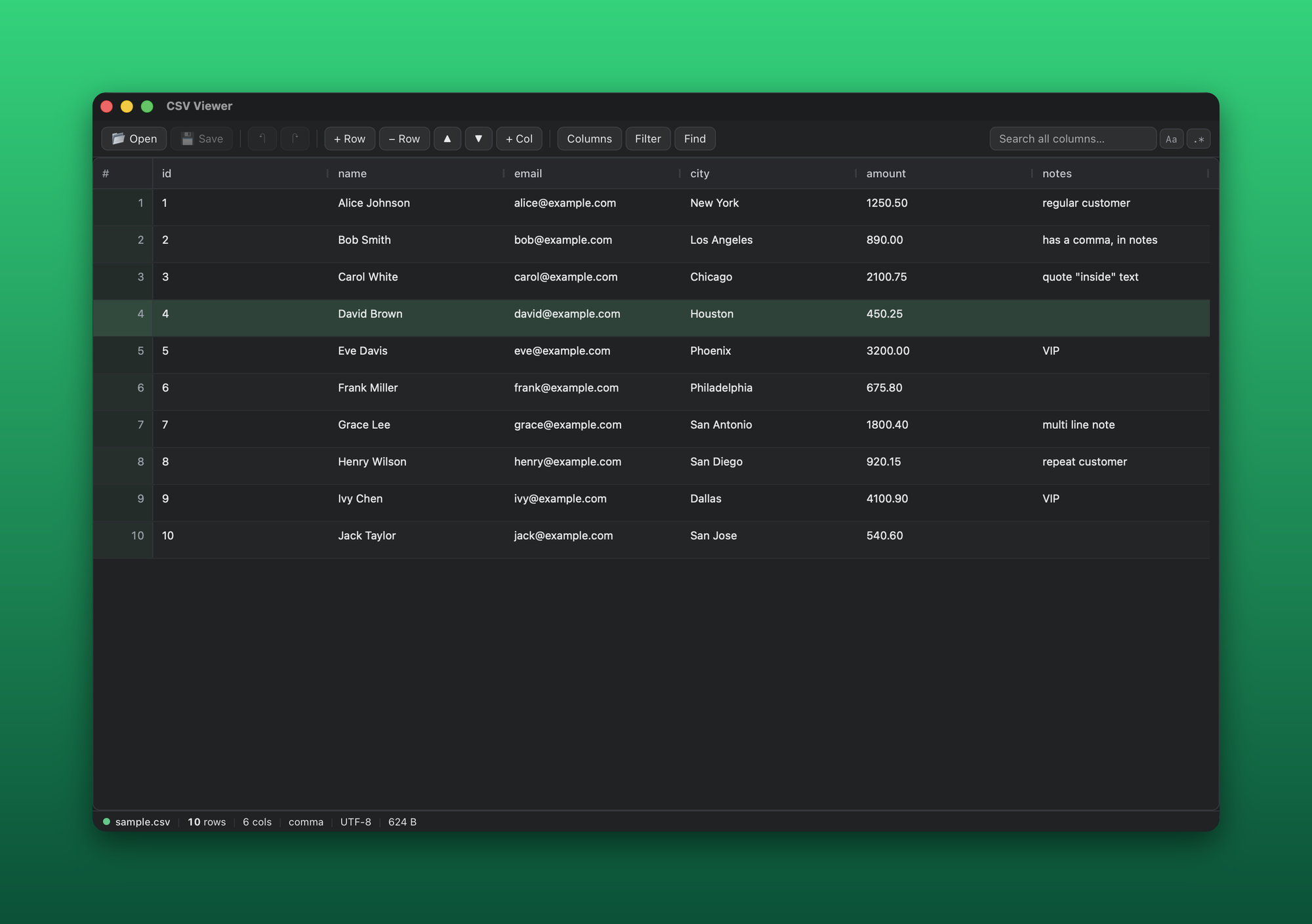1312x924 pixels.
Task: Select the cell Henry Wilson
Action: 417,466
